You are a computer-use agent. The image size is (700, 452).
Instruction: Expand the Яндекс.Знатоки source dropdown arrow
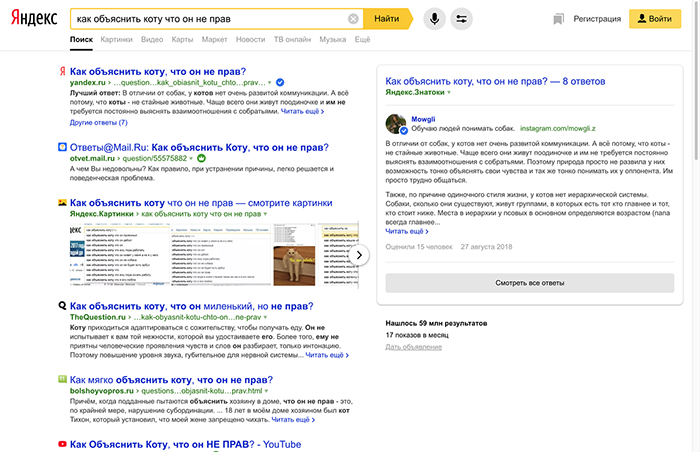[x=449, y=92]
